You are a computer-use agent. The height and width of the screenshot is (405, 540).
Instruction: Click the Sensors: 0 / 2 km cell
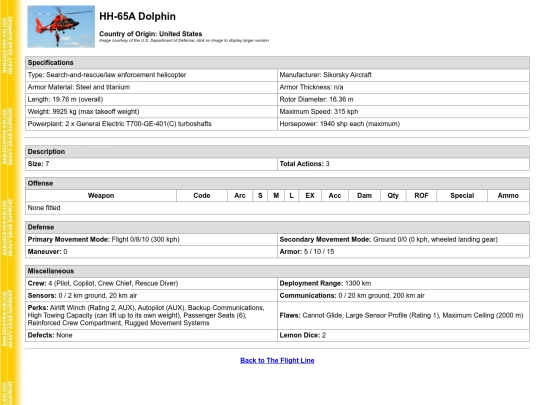pyautogui.click(x=151, y=295)
